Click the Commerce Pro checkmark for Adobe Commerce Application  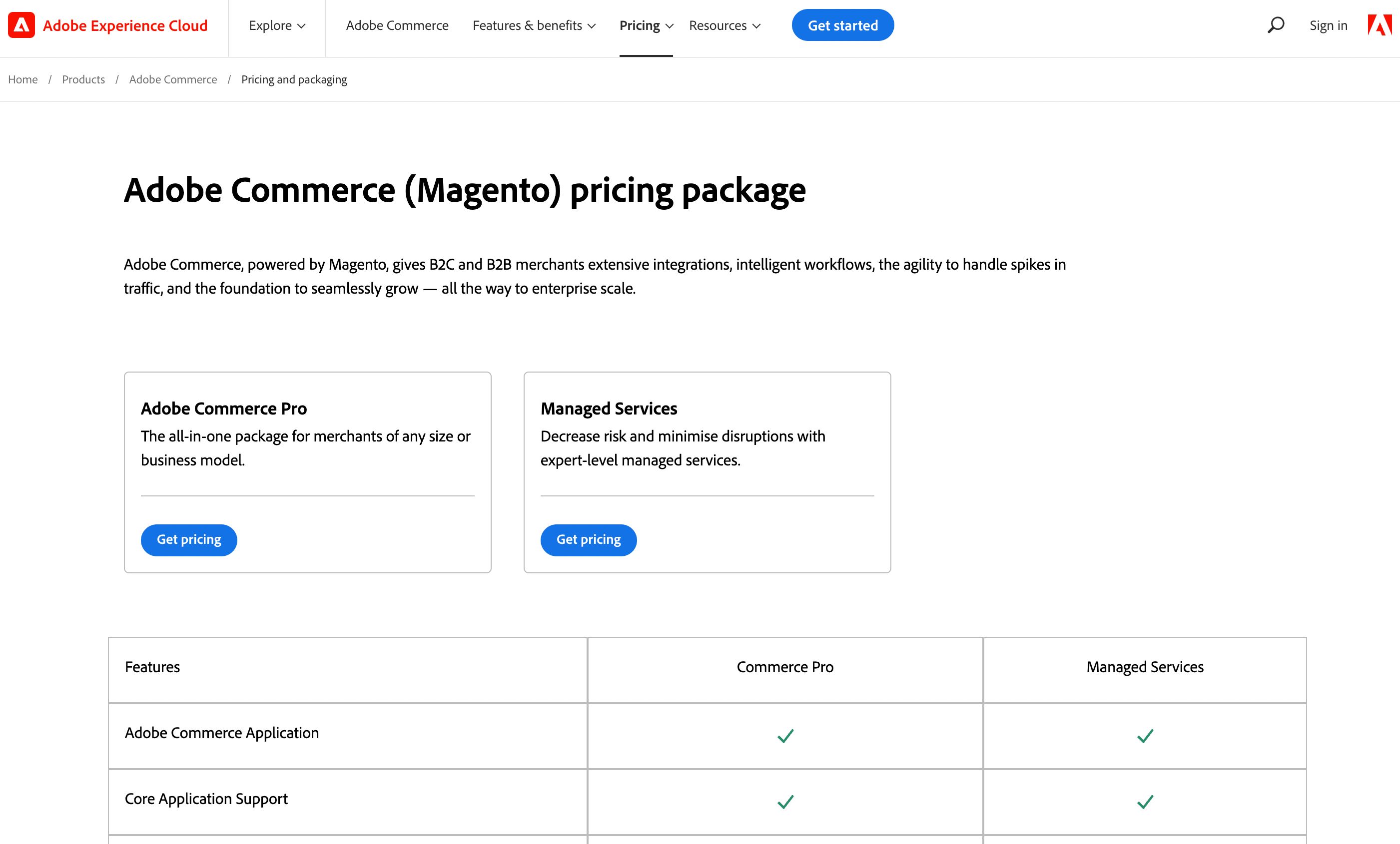[784, 736]
